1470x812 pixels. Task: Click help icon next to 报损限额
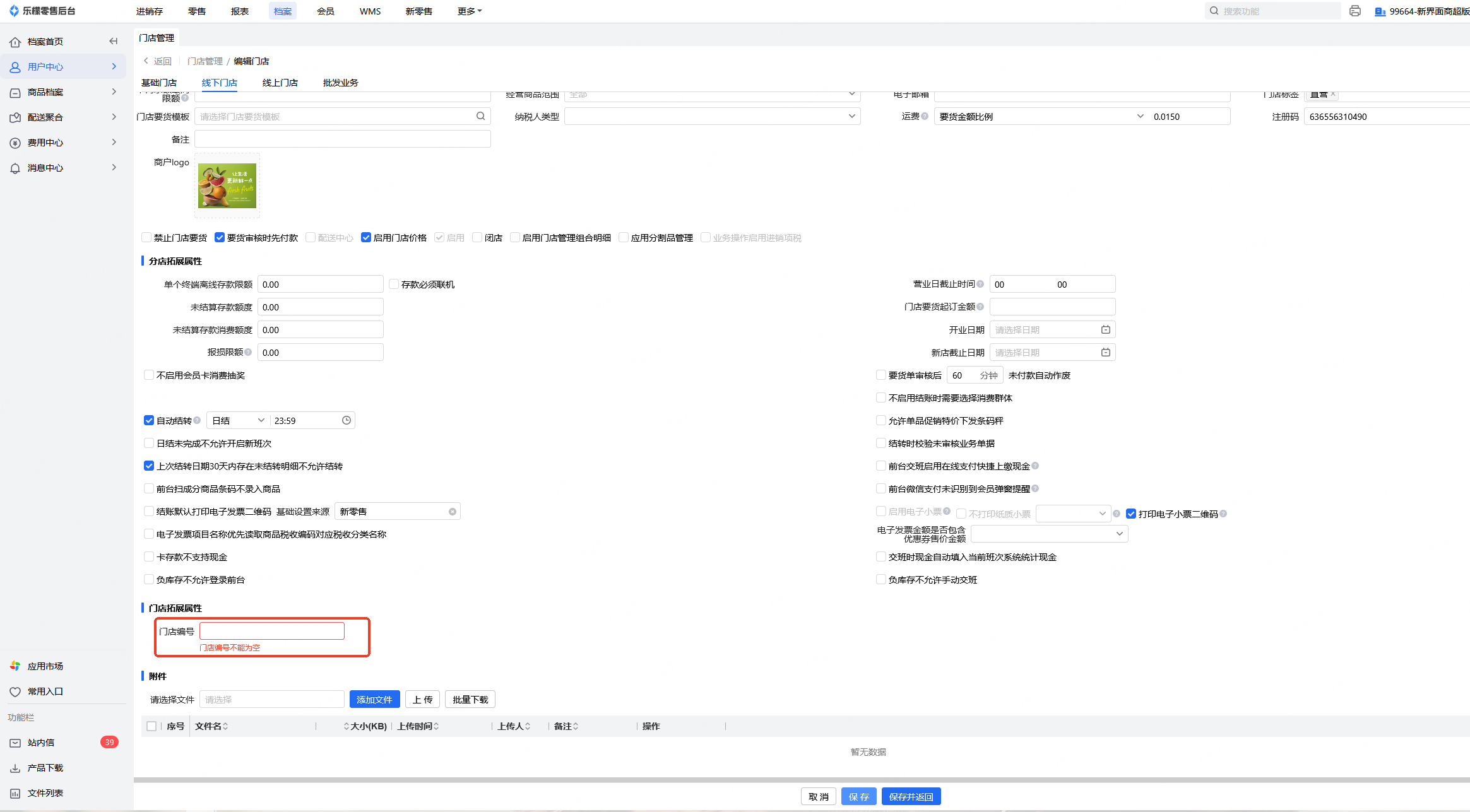coord(248,352)
